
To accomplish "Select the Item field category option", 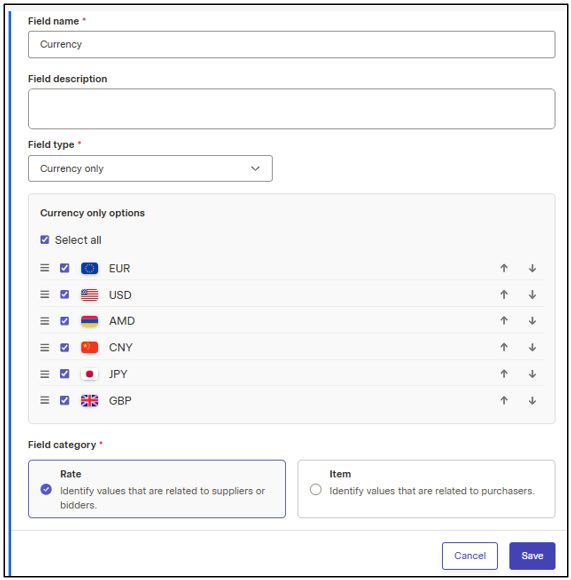I will [426, 489].
